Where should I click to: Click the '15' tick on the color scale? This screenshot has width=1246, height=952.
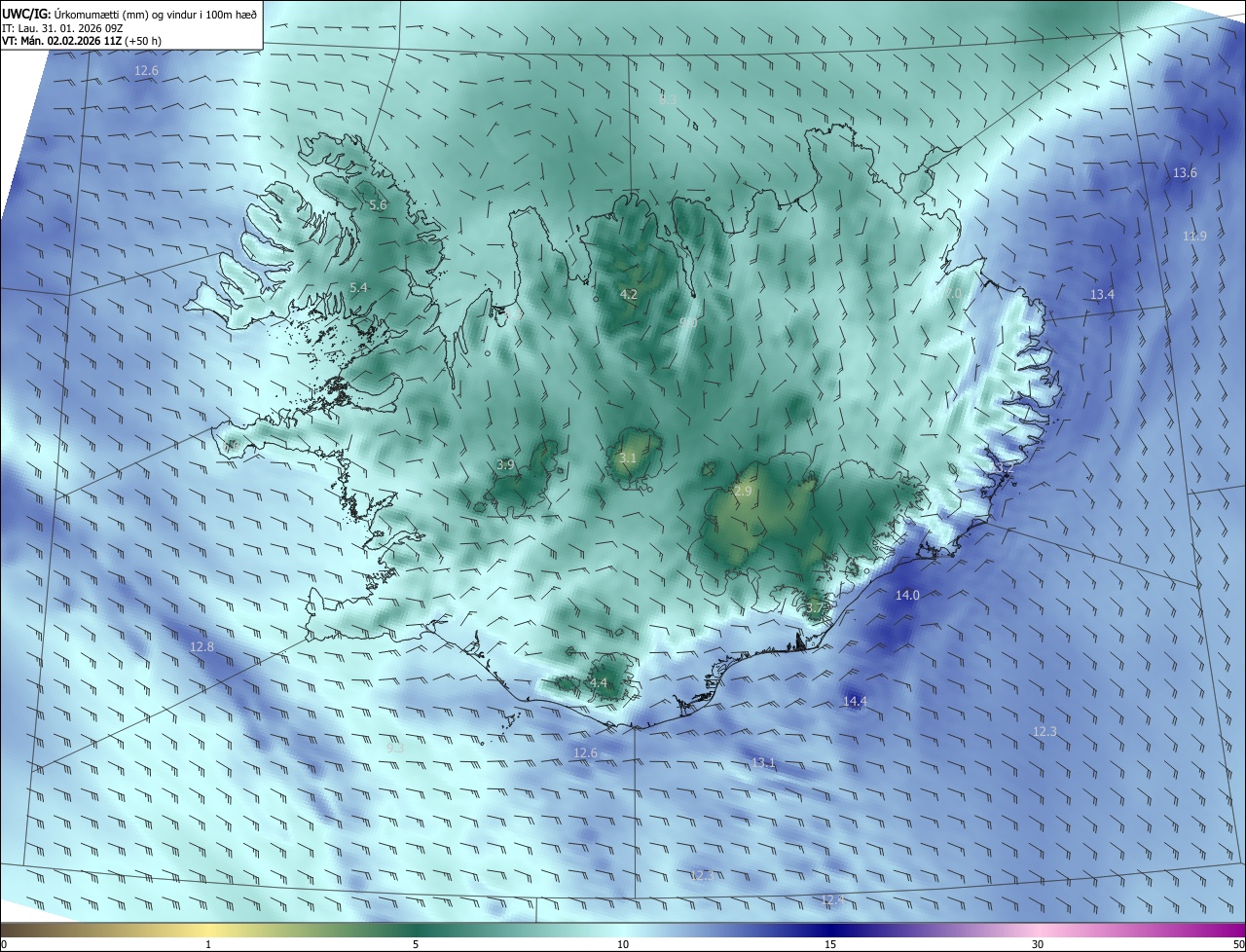[x=830, y=944]
